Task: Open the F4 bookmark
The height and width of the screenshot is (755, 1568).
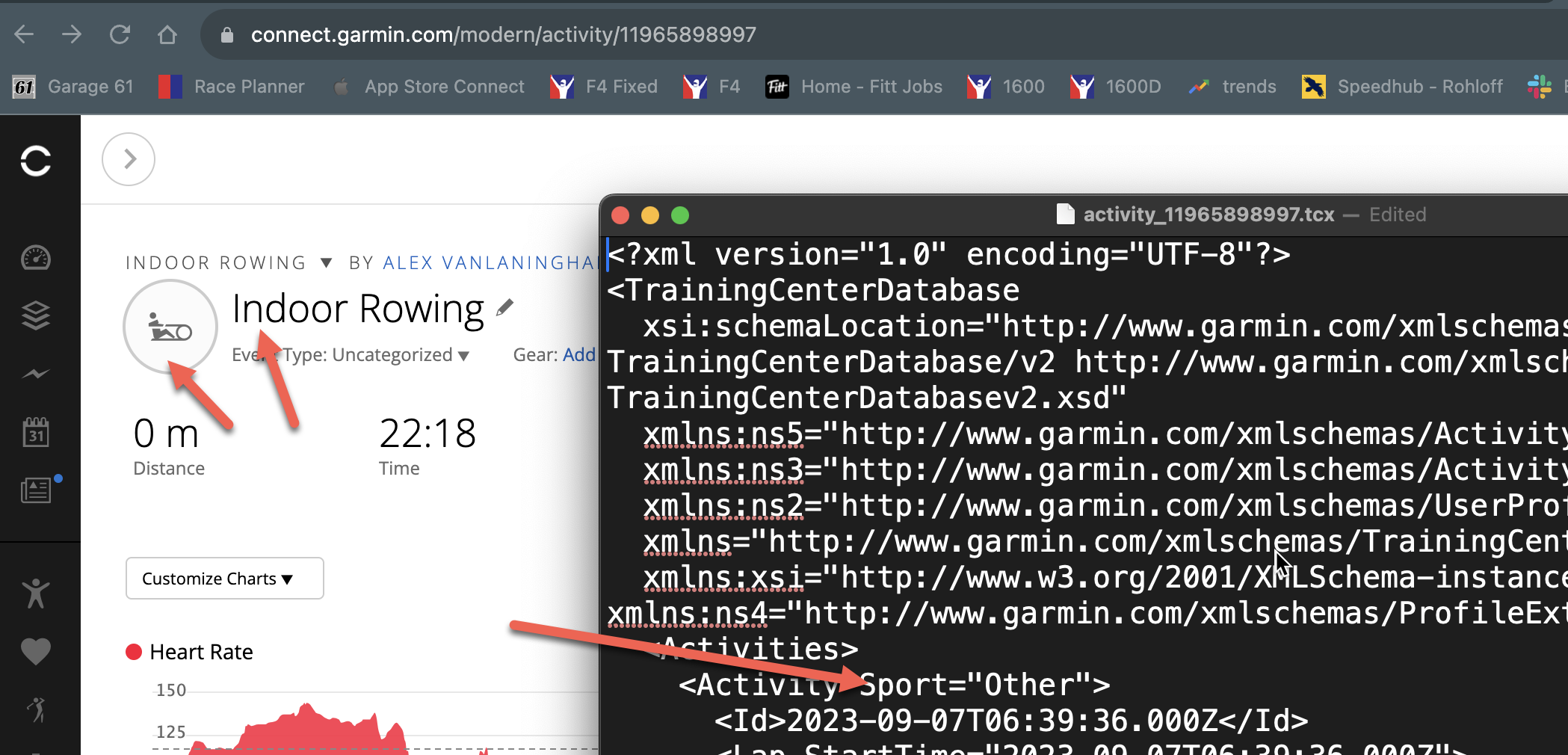Action: (712, 87)
